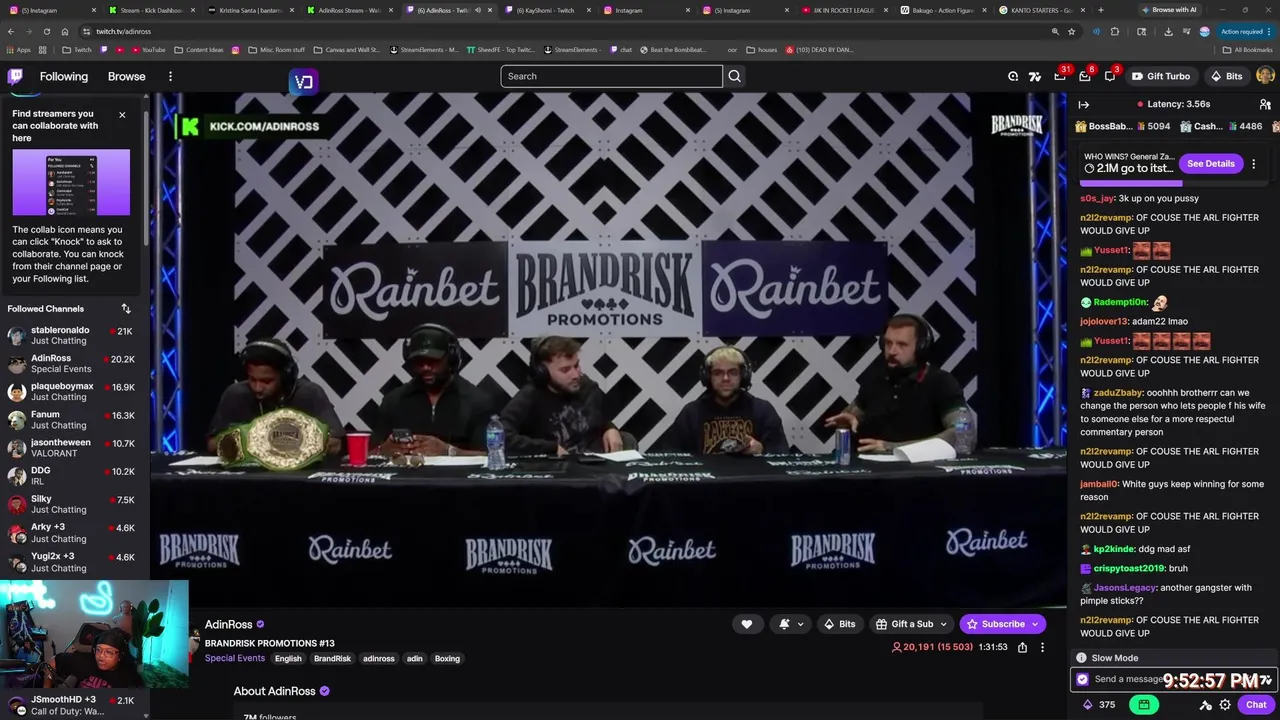Click the share stream icon

1022,647
